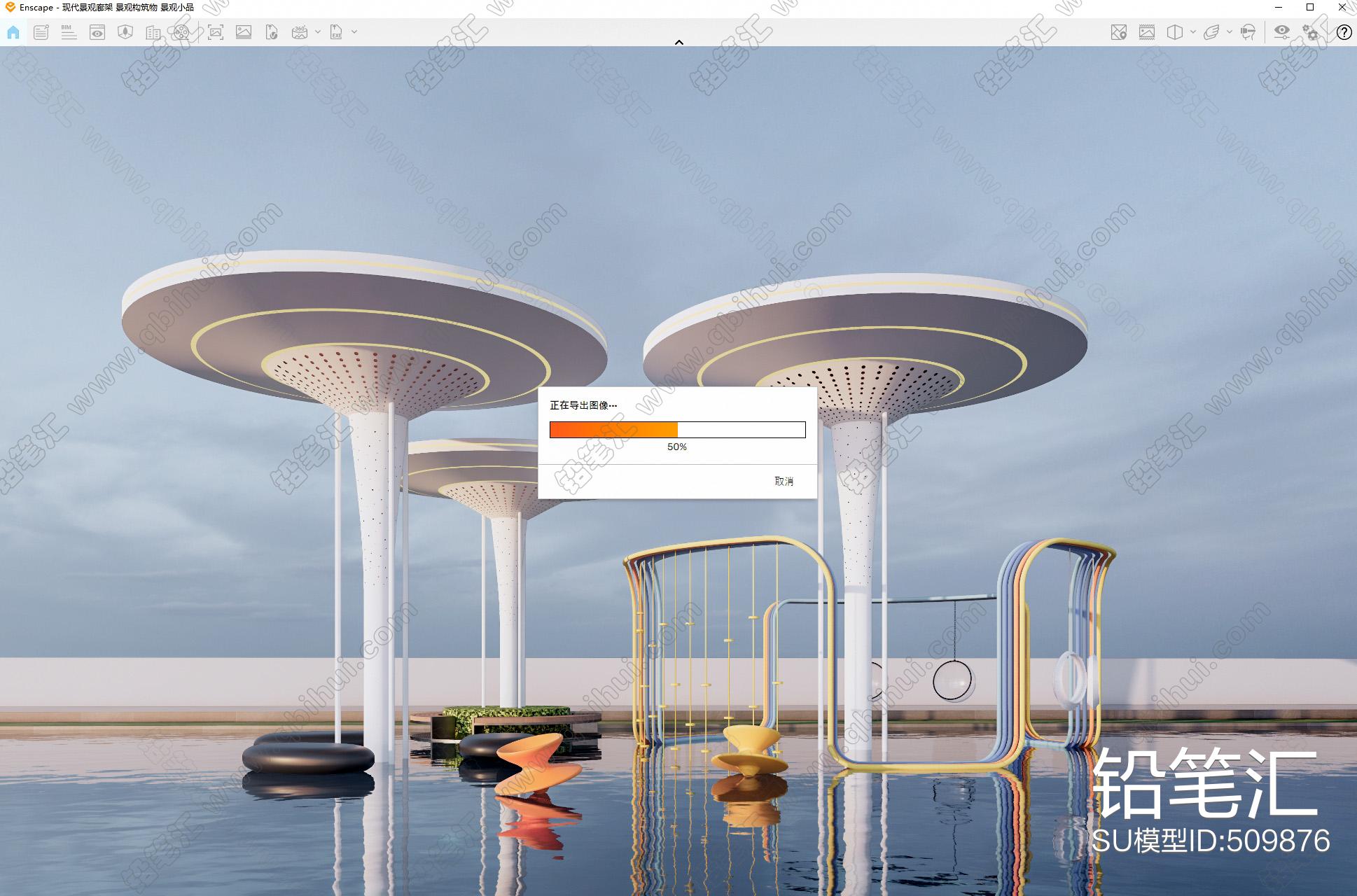The width and height of the screenshot is (1357, 896).
Task: Click the screenshot capture frame icon
Action: (x=216, y=32)
